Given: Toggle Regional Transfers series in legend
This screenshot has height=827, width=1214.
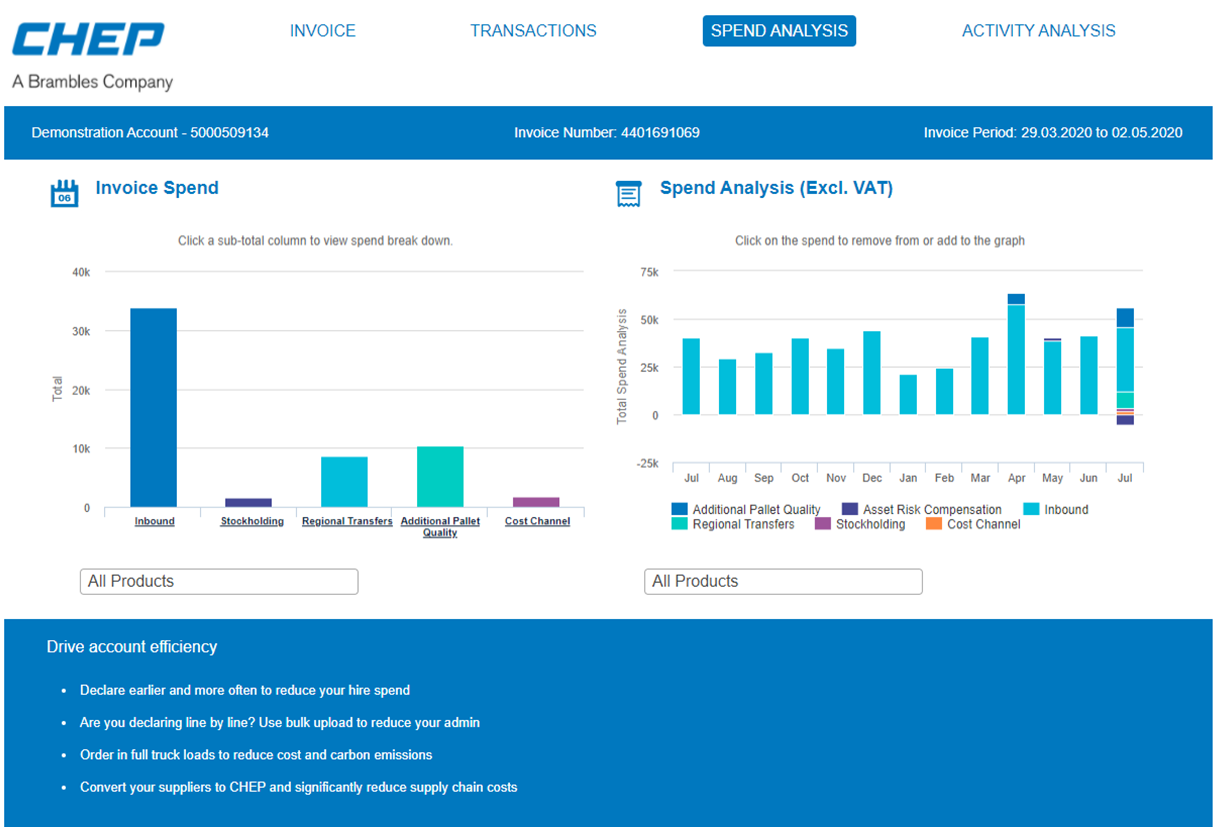Looking at the screenshot, I should 734,524.
